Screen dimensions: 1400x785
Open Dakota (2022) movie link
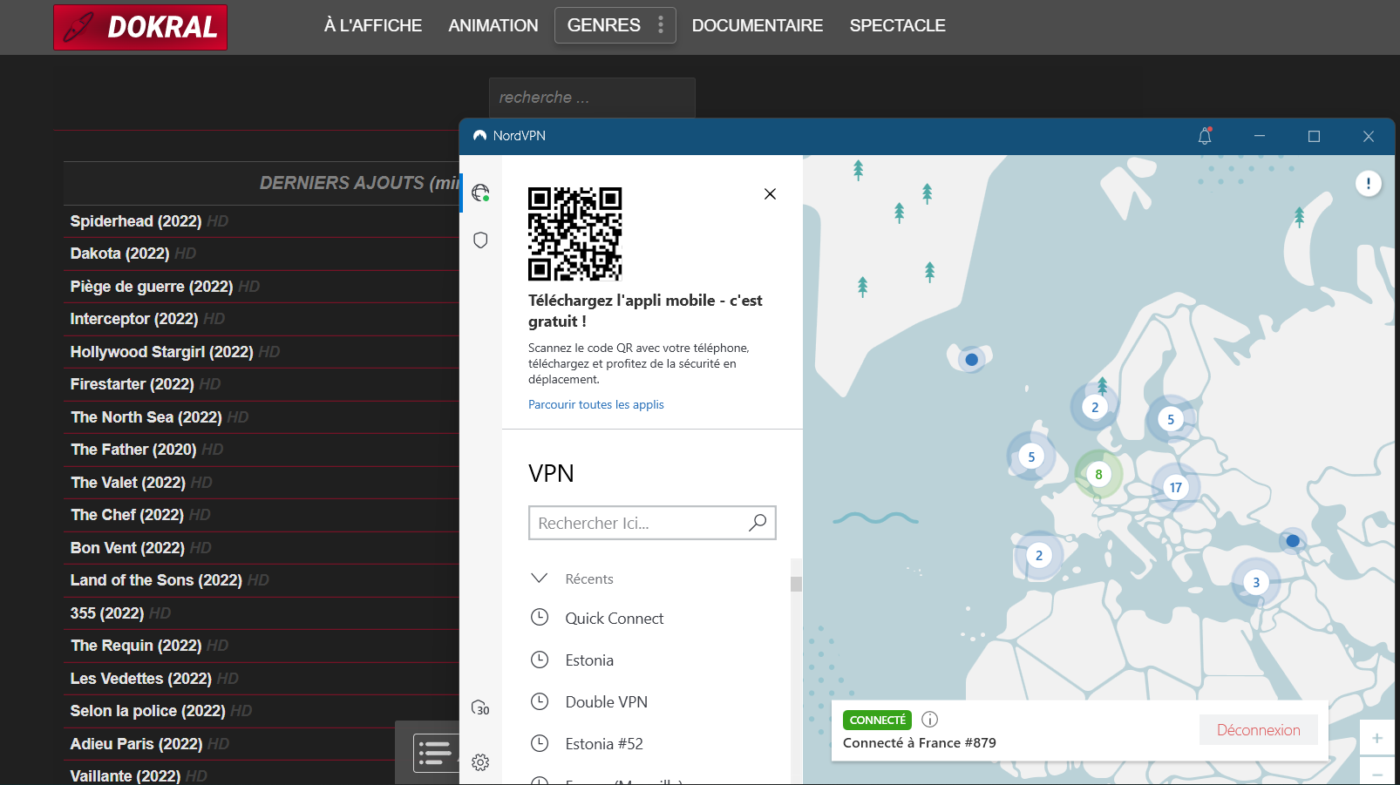click(120, 254)
